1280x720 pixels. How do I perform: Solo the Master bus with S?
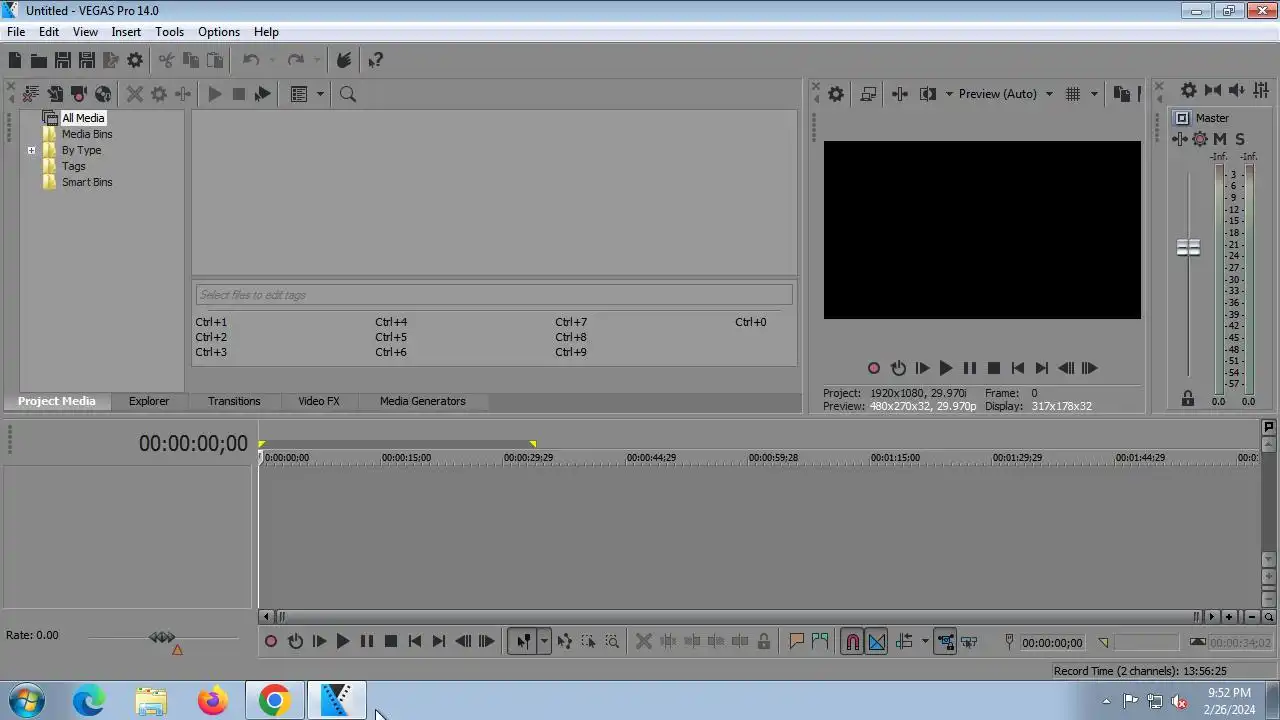tap(1240, 139)
